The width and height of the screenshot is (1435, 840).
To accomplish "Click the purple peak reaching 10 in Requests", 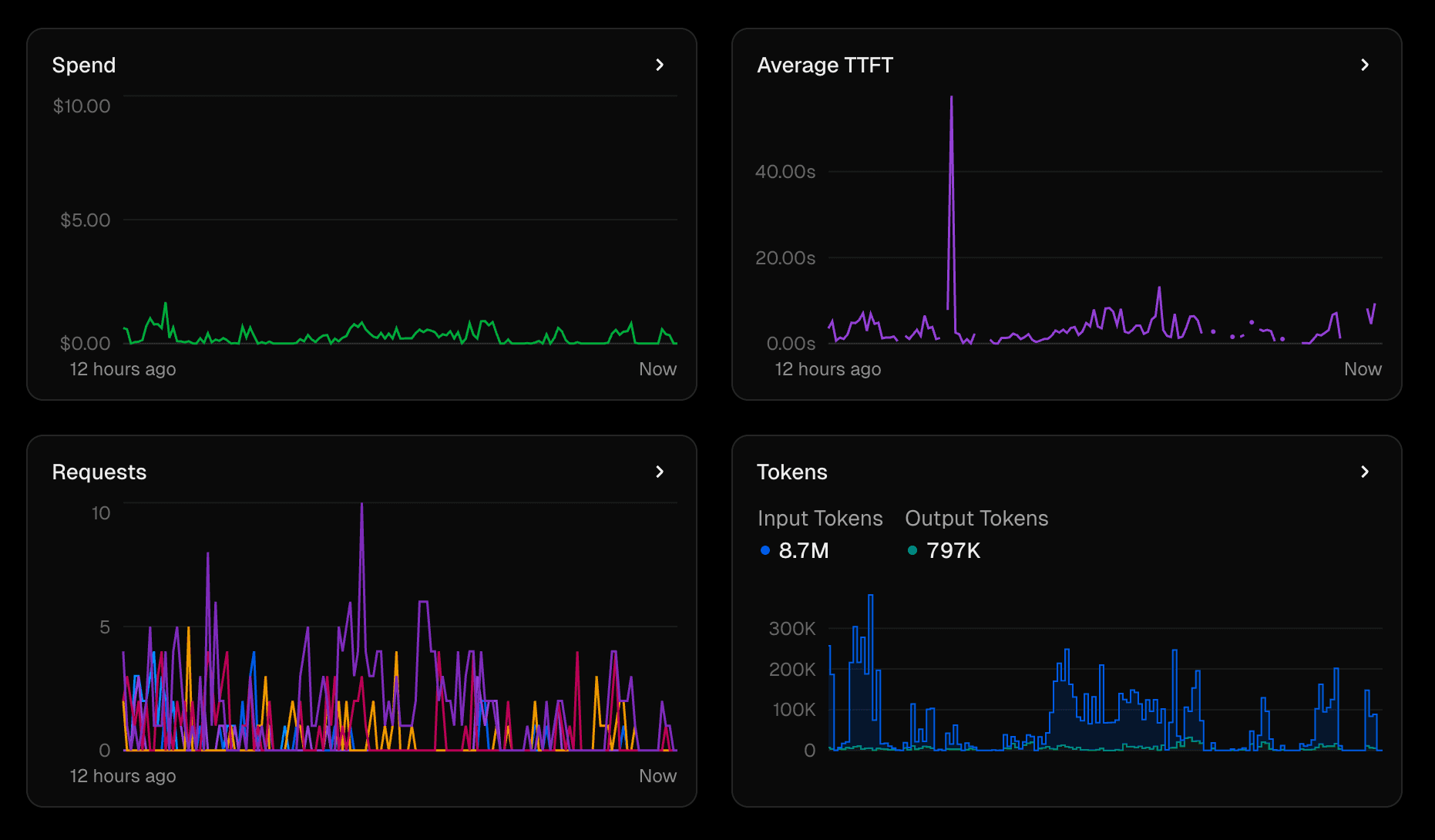I will click(361, 507).
